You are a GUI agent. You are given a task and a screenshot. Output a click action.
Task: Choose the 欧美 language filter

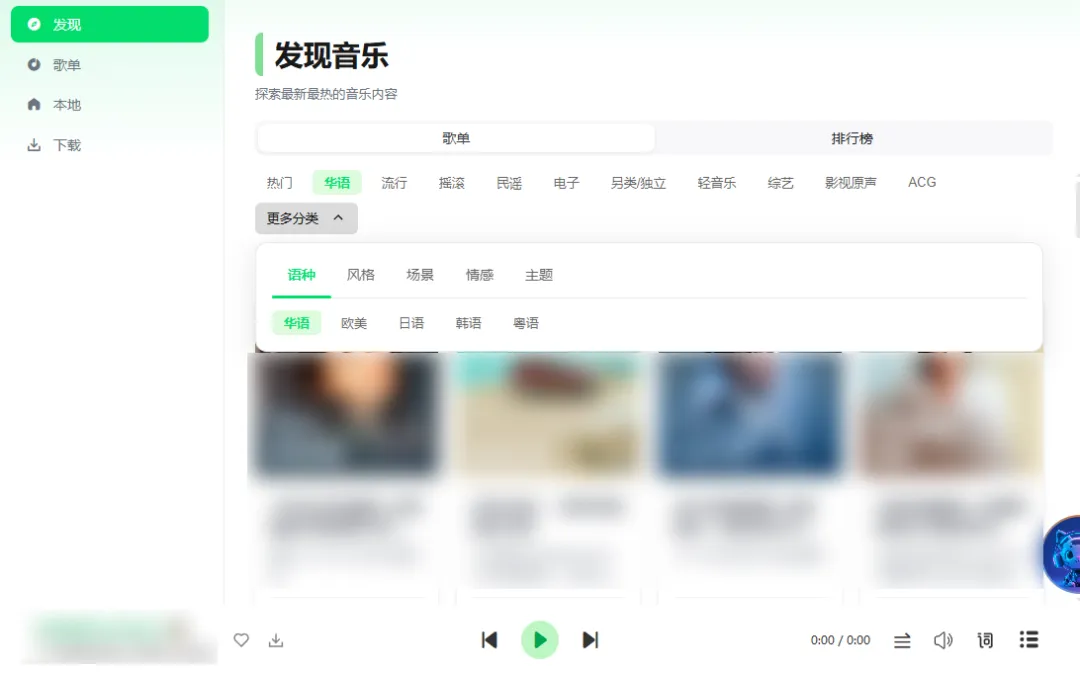[354, 323]
